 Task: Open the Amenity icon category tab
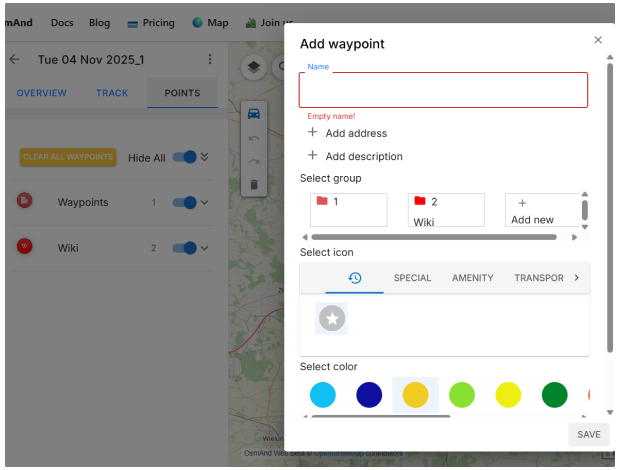[472, 278]
